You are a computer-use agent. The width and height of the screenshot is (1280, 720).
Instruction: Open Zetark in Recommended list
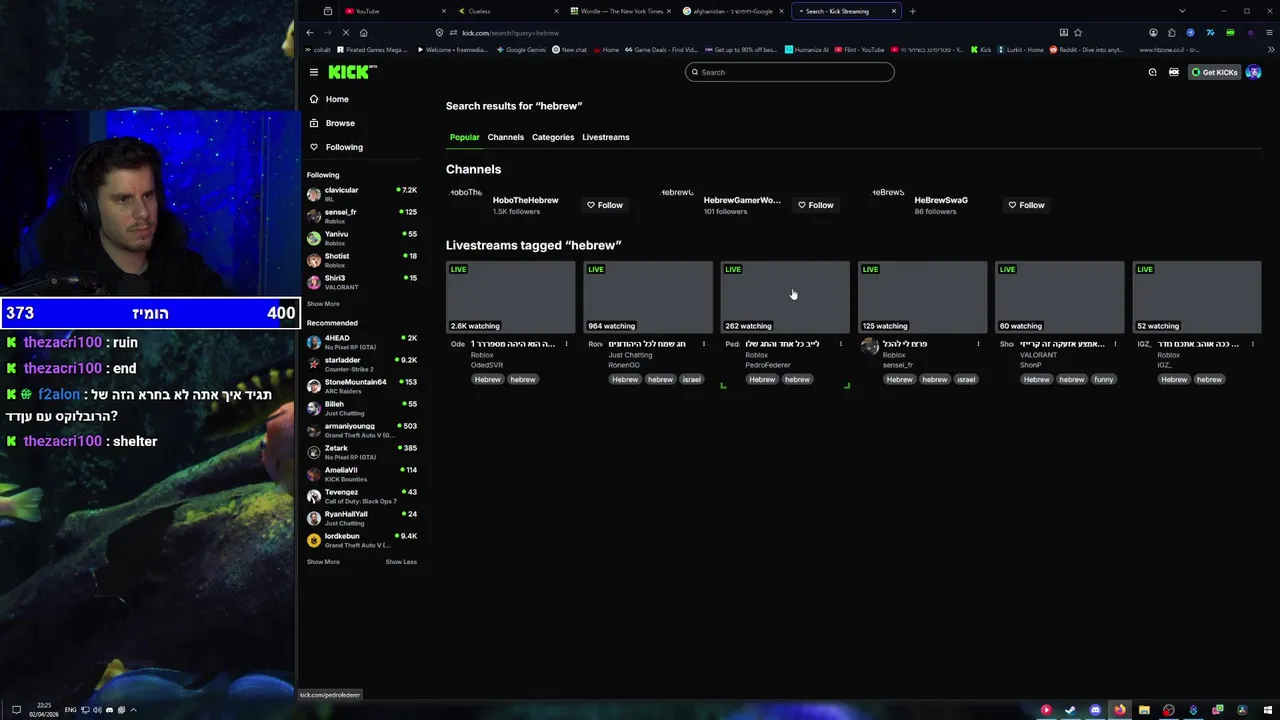click(x=362, y=452)
